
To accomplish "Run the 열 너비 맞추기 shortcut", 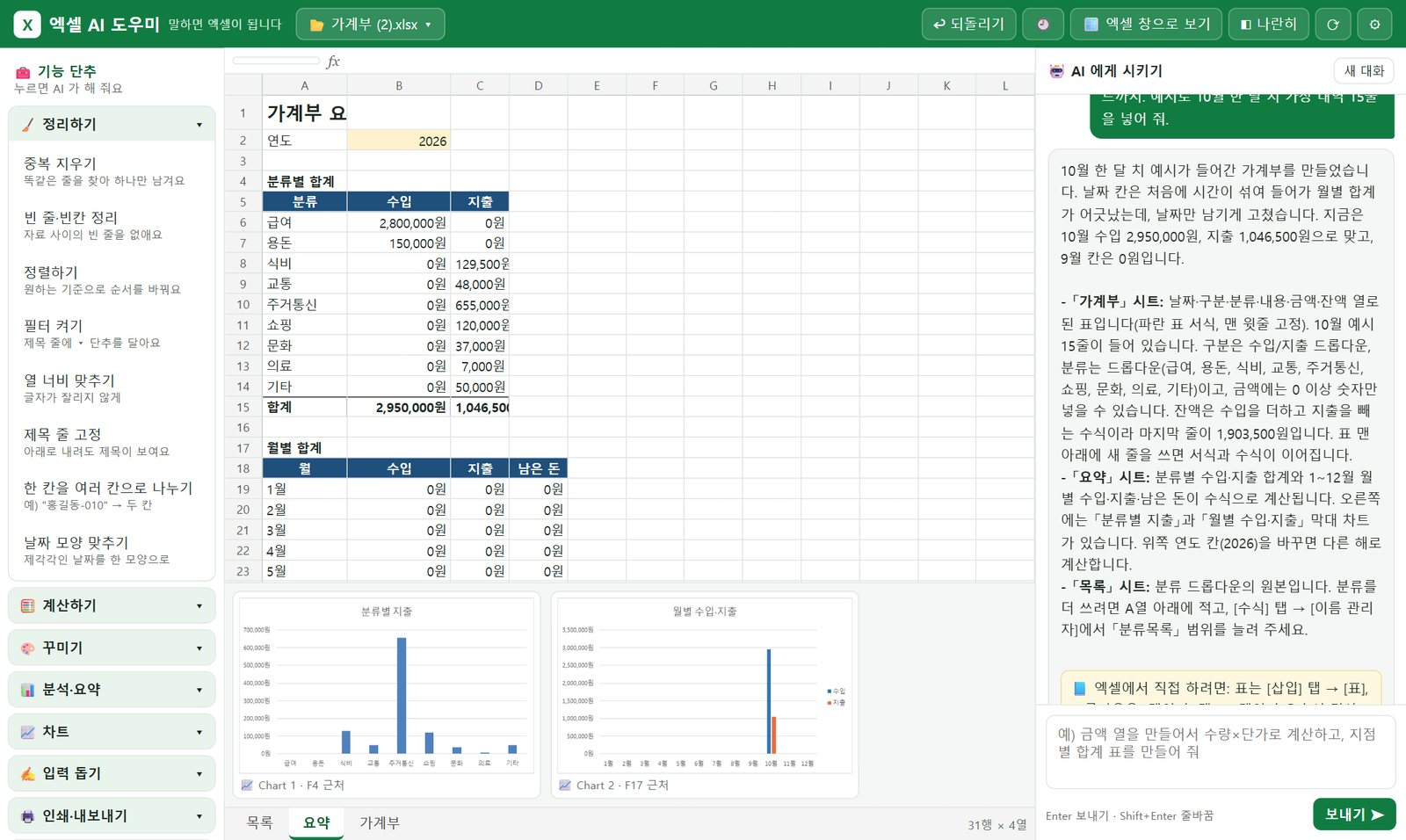I will tap(112, 387).
